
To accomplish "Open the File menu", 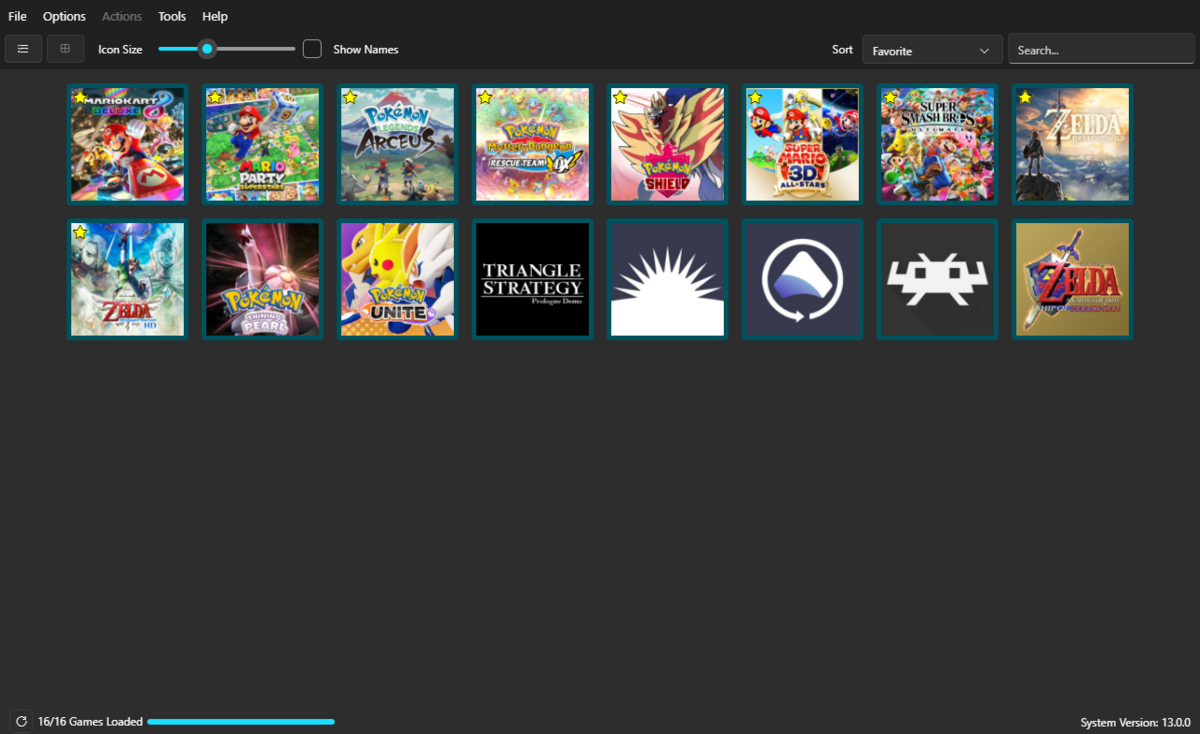I will click(x=18, y=16).
